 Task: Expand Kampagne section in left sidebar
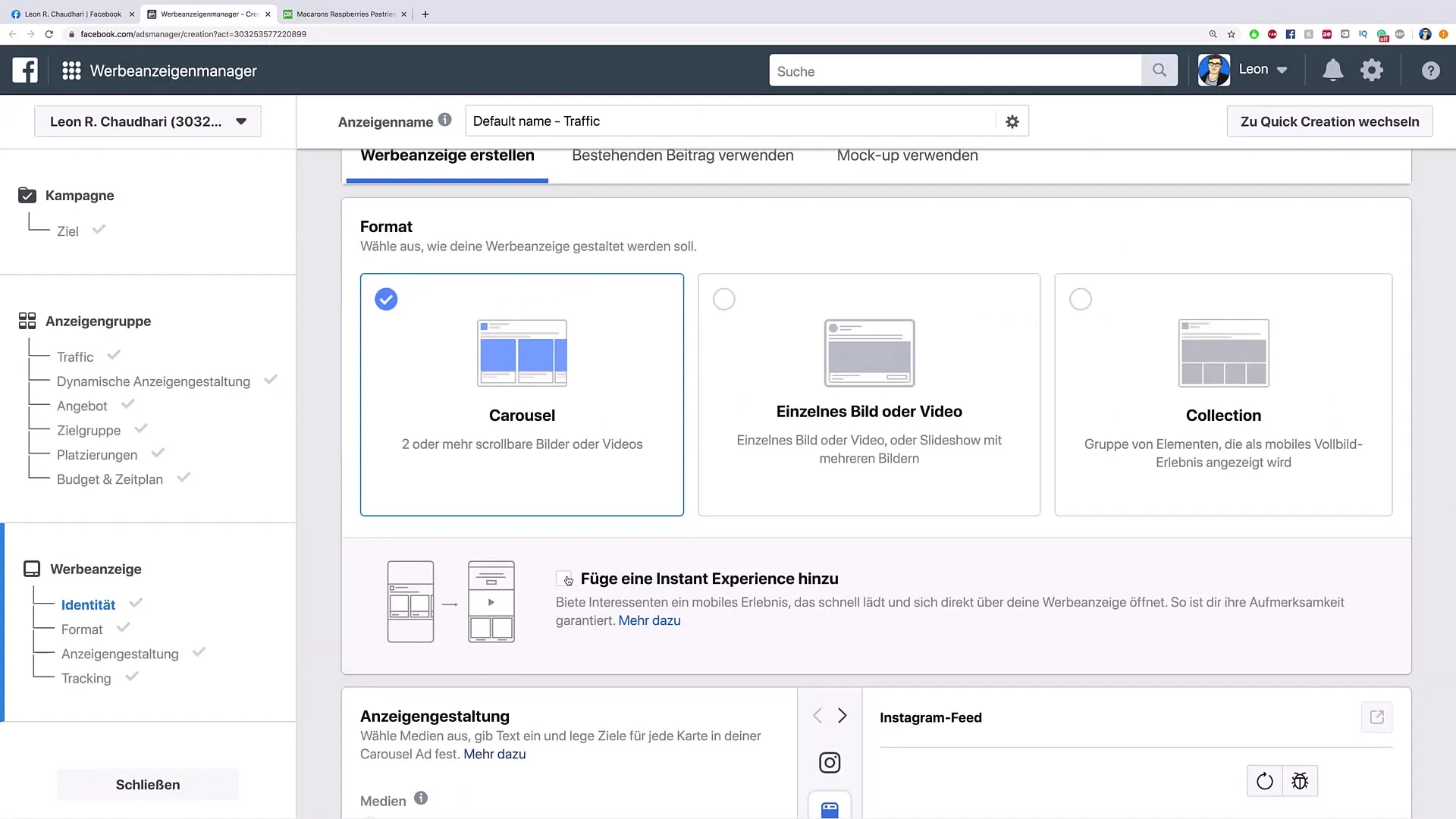[79, 195]
